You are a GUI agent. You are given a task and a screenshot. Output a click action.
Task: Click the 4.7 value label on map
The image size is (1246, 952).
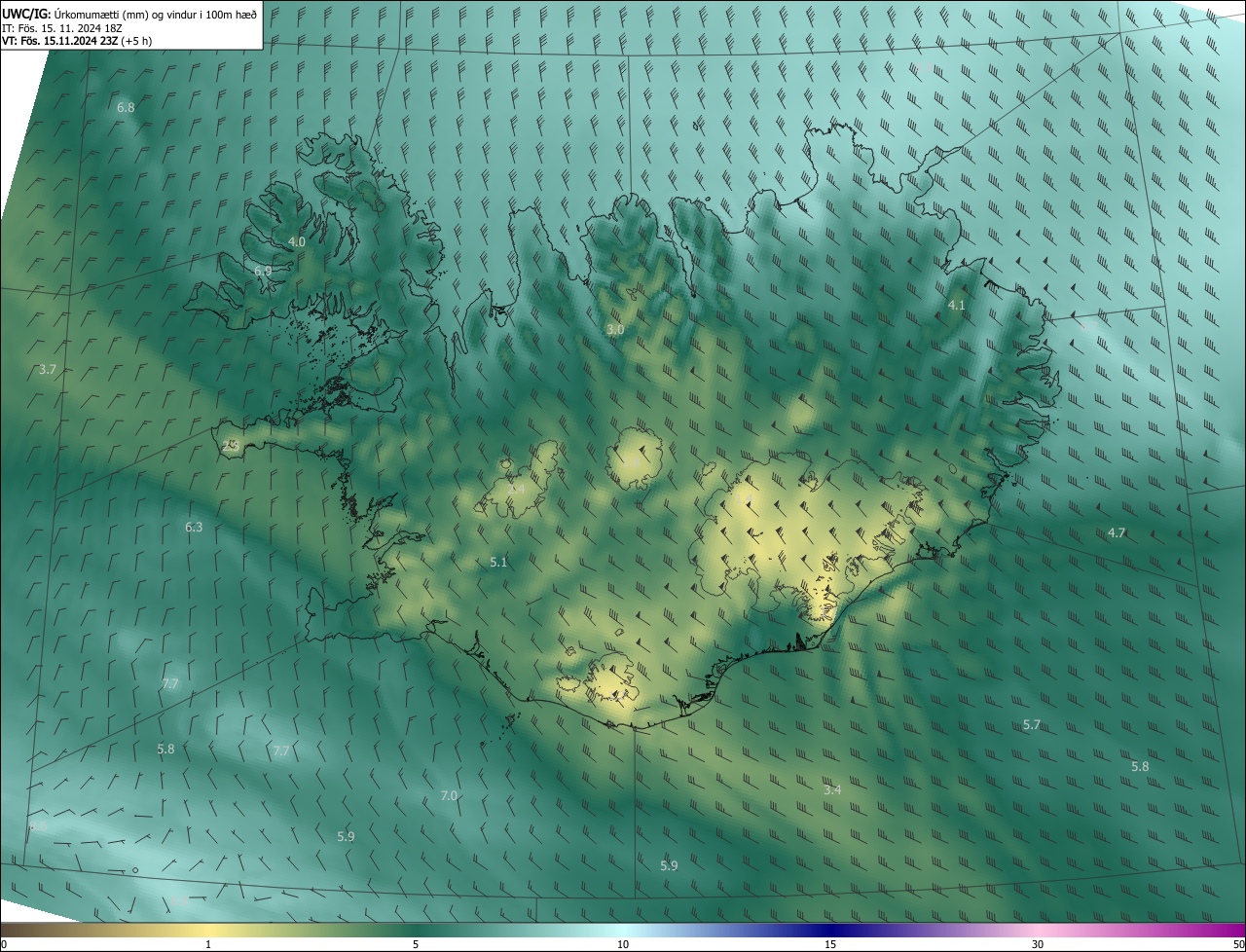pos(1117,532)
